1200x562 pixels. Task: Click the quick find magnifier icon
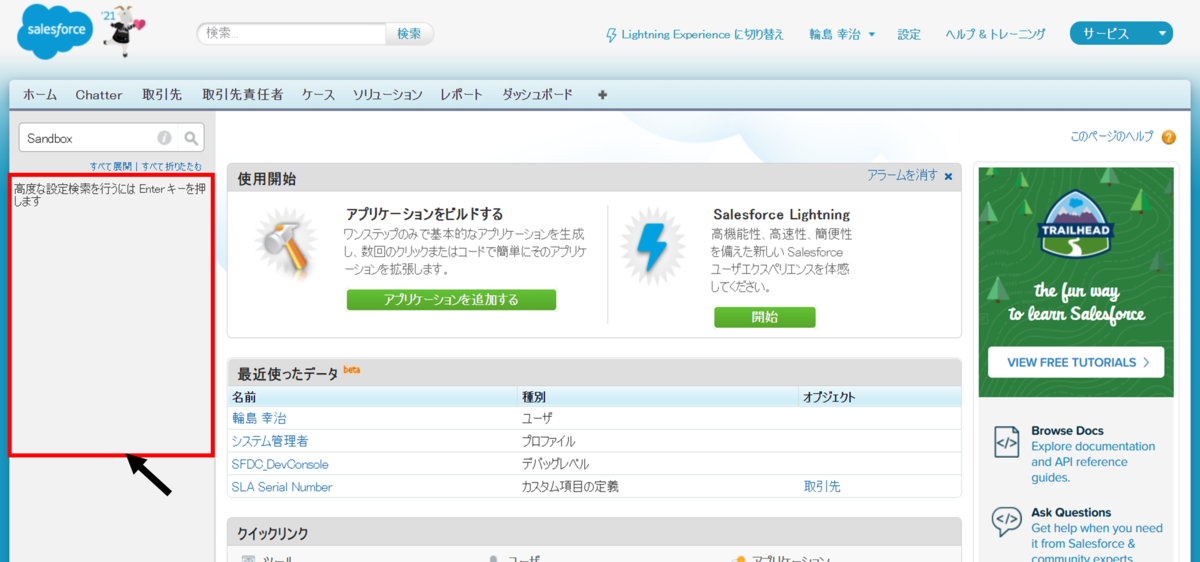(192, 138)
